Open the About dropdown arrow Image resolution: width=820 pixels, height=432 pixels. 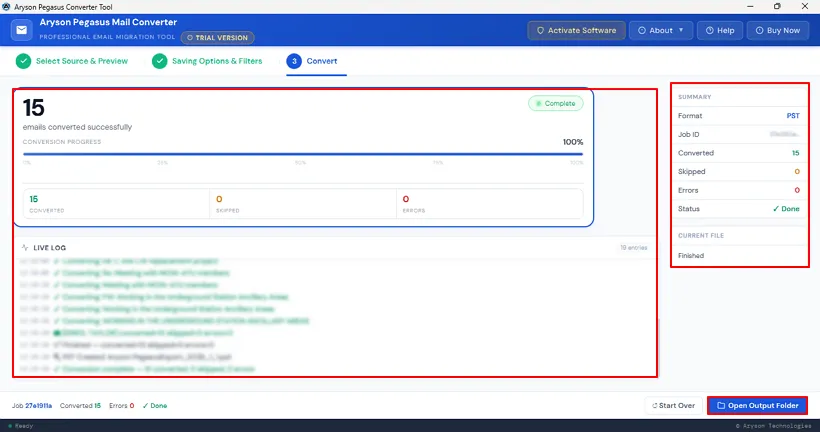[681, 30]
